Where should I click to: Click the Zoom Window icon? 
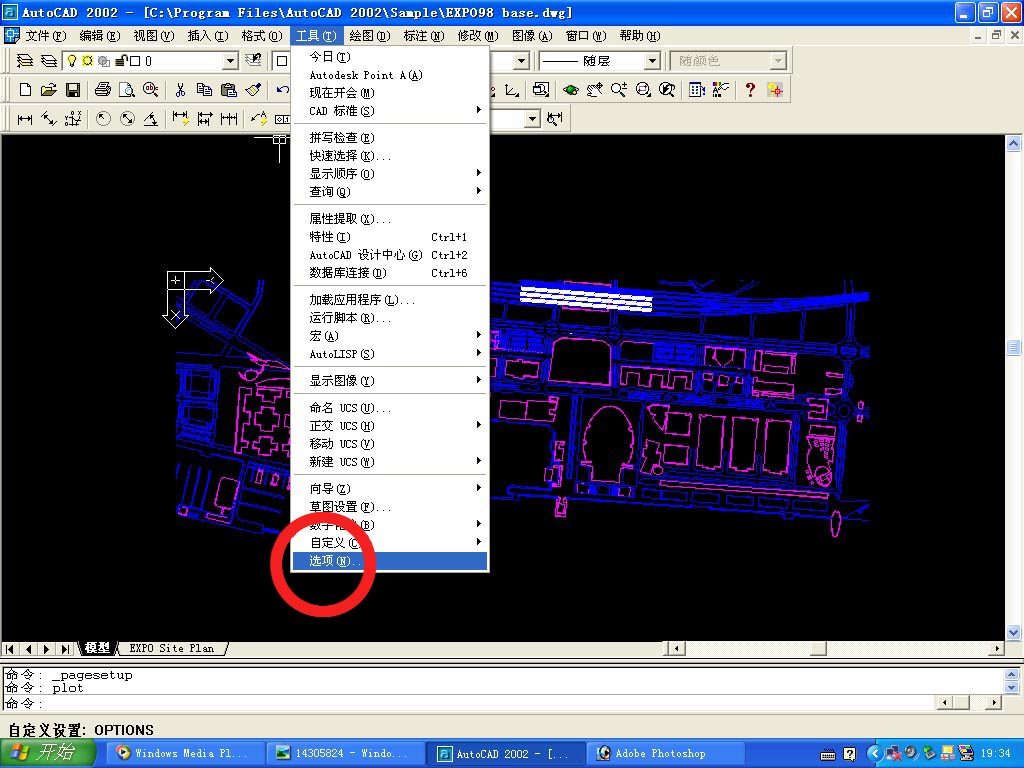tap(643, 90)
